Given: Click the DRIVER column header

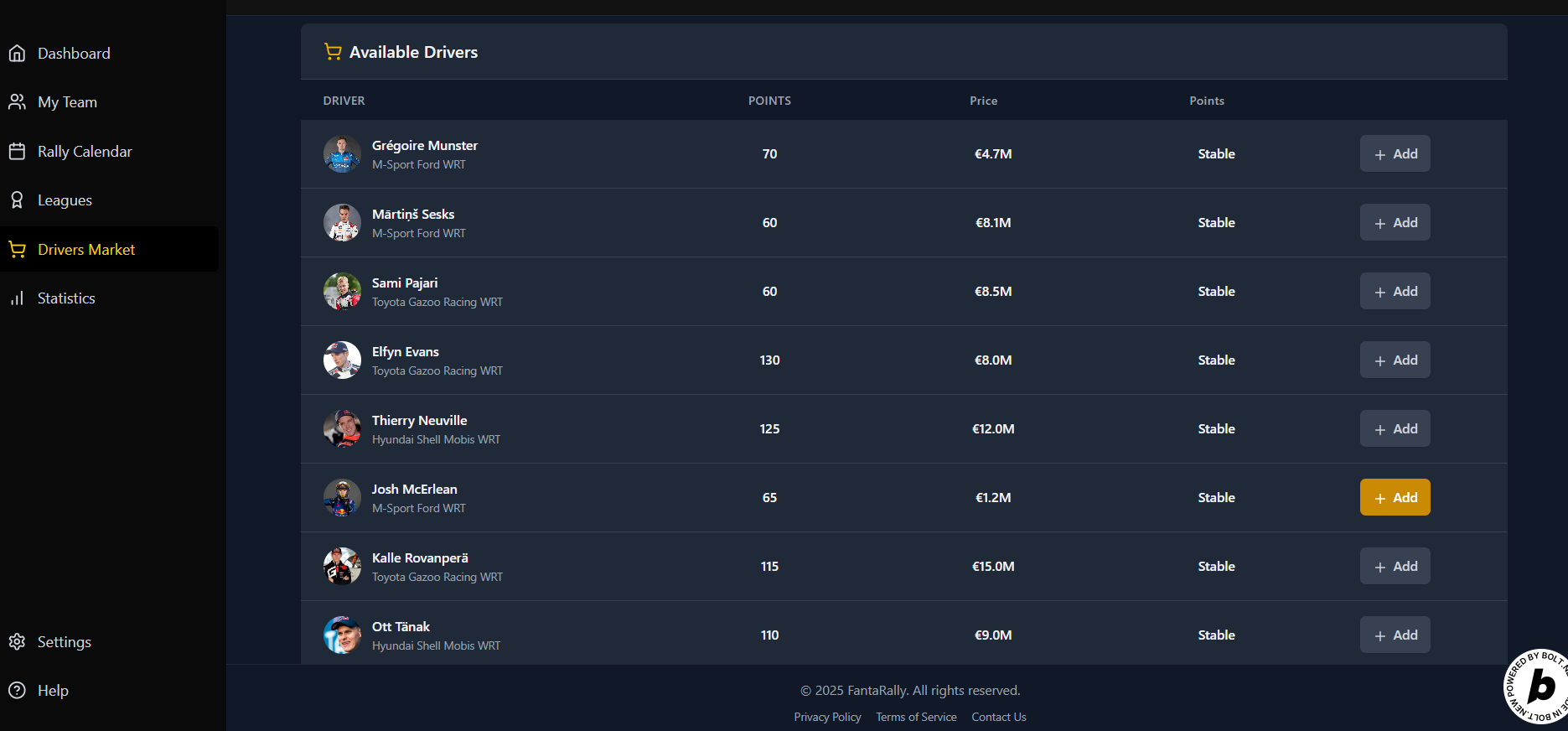Looking at the screenshot, I should tap(344, 101).
